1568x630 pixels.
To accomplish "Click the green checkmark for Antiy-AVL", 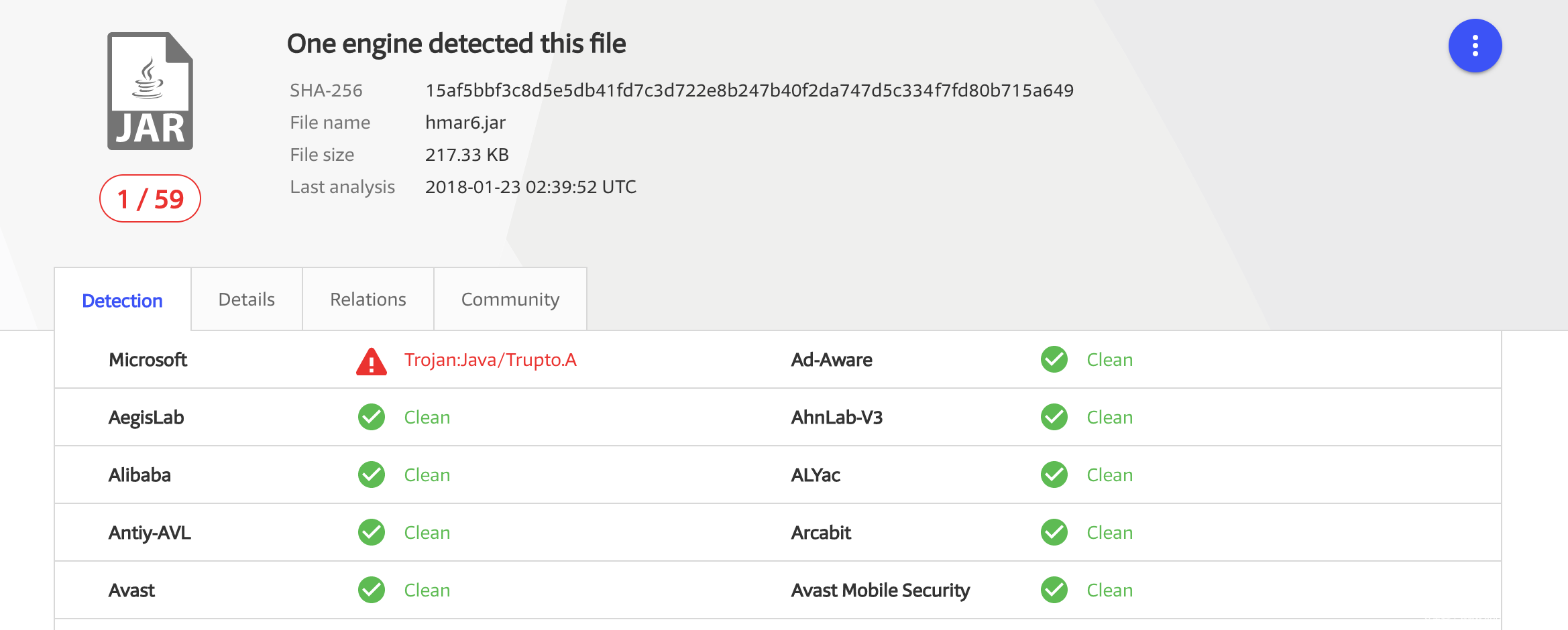I will click(x=371, y=532).
